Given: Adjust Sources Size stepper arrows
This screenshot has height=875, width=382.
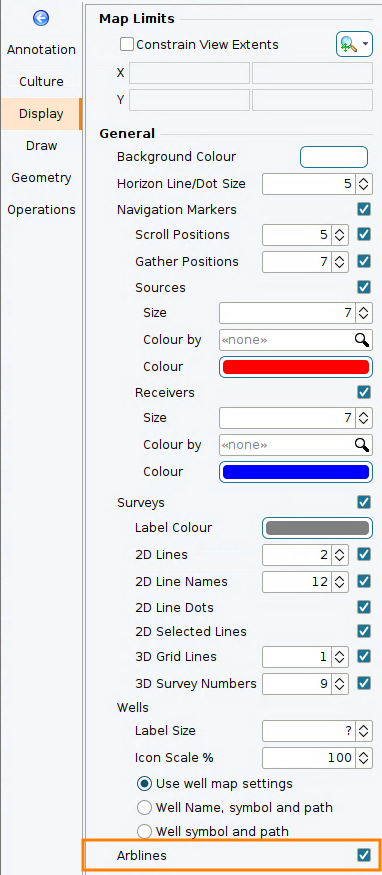Looking at the screenshot, I should click(x=363, y=313).
